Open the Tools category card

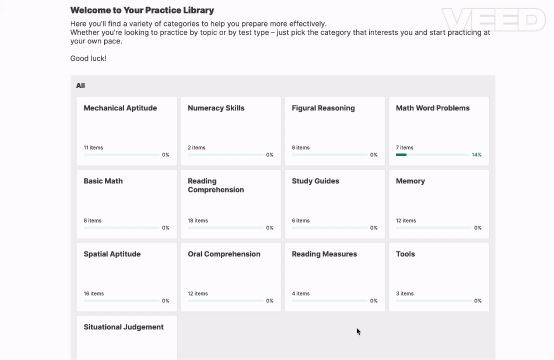coord(439,277)
